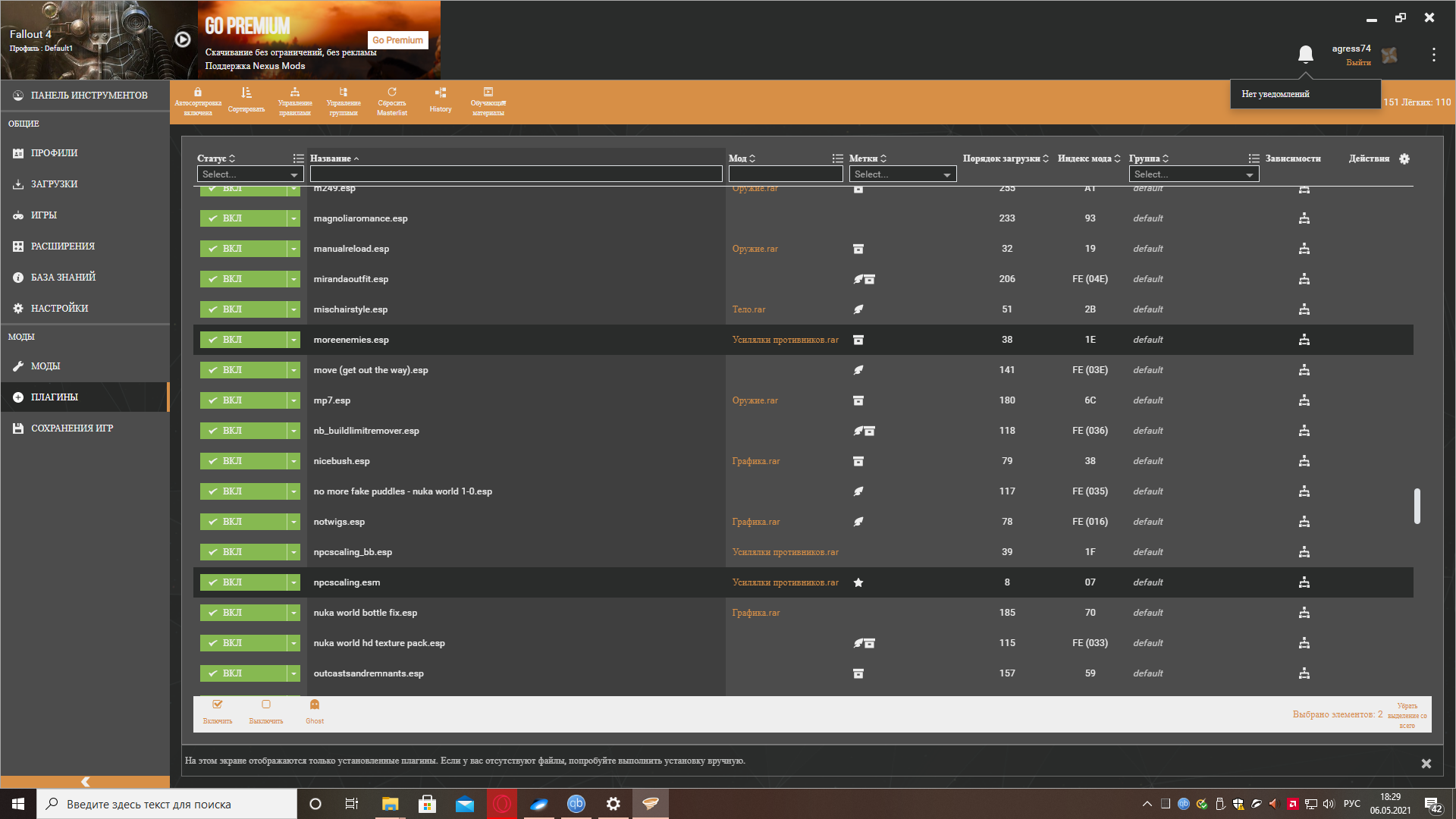Expand status dropdown arrow for mp7.esp

coord(293,400)
